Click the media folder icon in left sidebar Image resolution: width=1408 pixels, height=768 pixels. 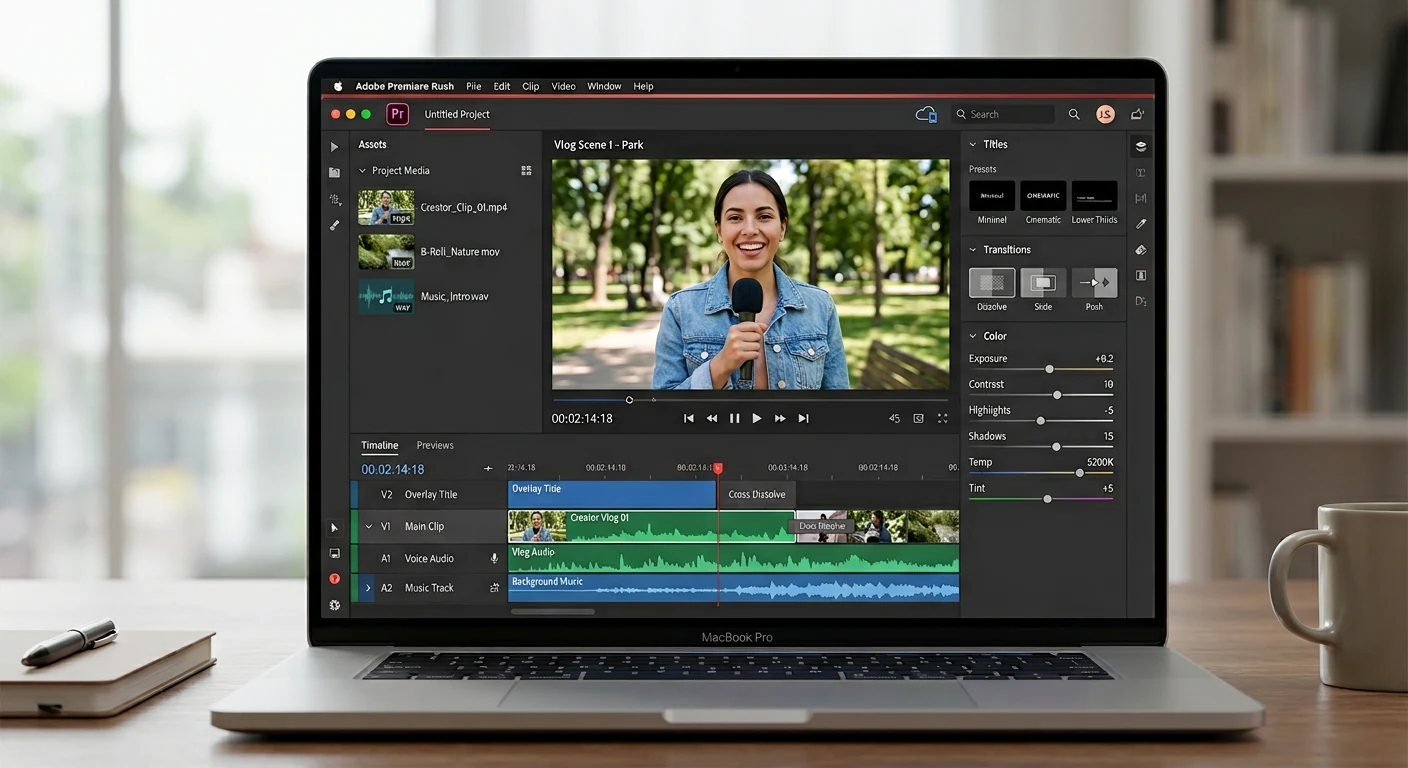pyautogui.click(x=335, y=173)
